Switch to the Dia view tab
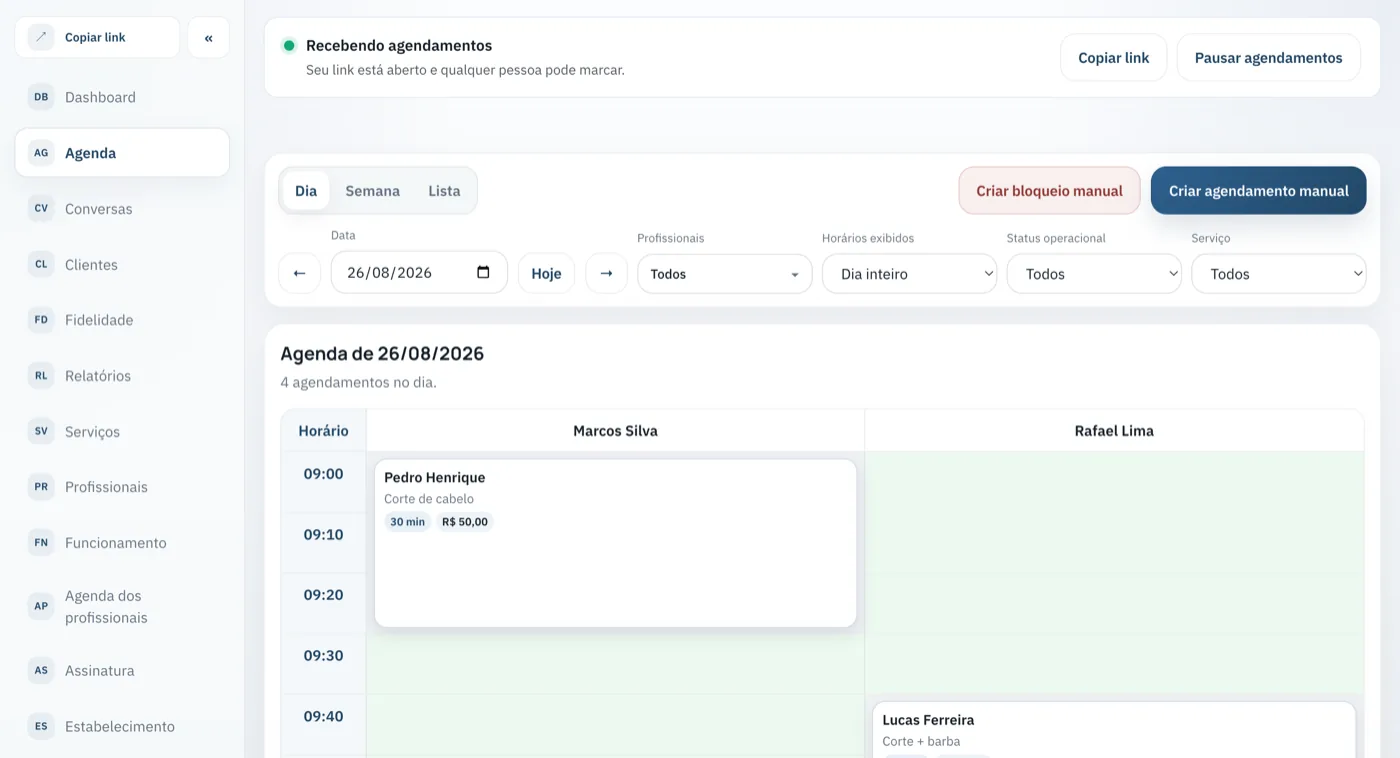1400x758 pixels. [306, 191]
